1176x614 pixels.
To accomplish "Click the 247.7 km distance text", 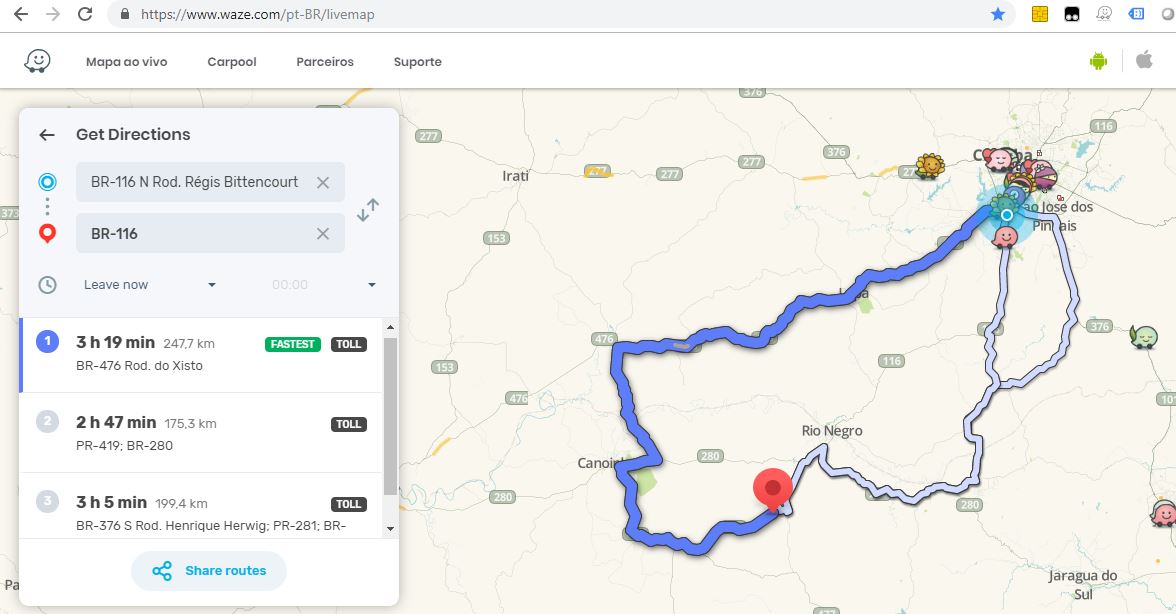I will (x=189, y=344).
